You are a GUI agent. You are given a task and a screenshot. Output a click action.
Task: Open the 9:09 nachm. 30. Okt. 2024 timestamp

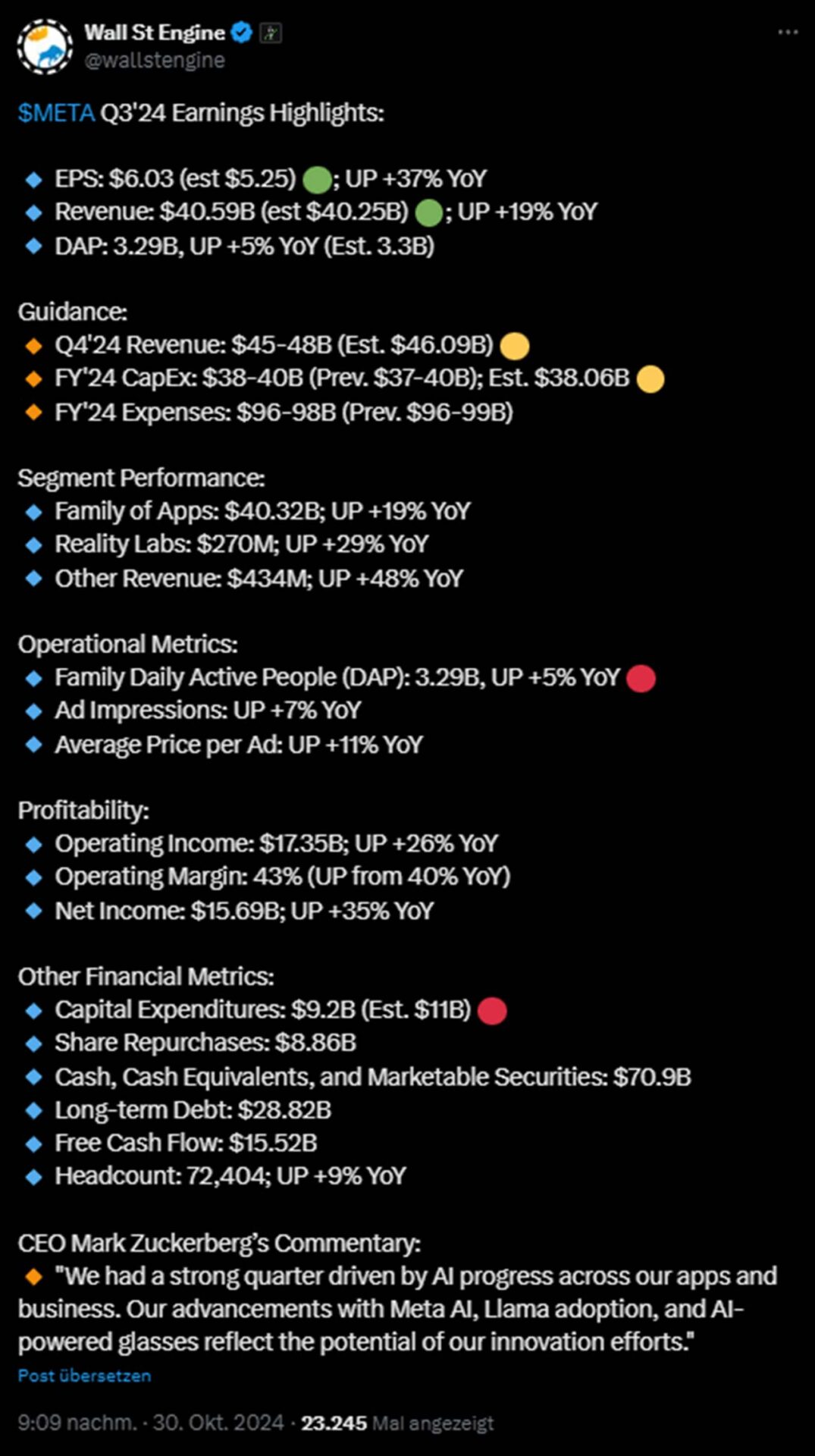pyautogui.click(x=150, y=1423)
